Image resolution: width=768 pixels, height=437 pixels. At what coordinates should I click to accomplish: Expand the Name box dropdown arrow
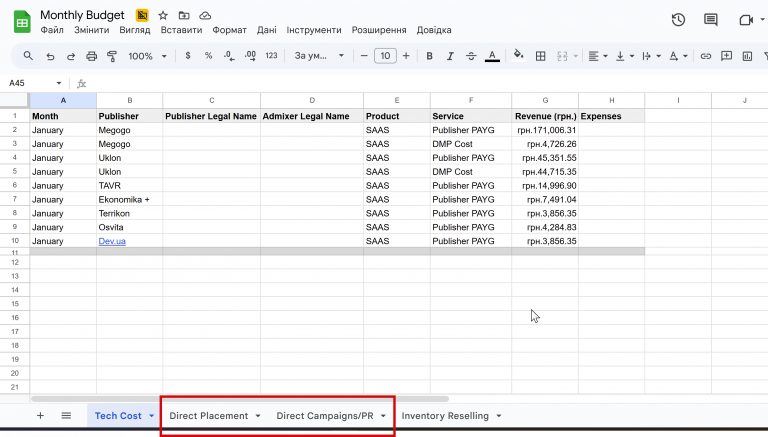click(x=59, y=83)
